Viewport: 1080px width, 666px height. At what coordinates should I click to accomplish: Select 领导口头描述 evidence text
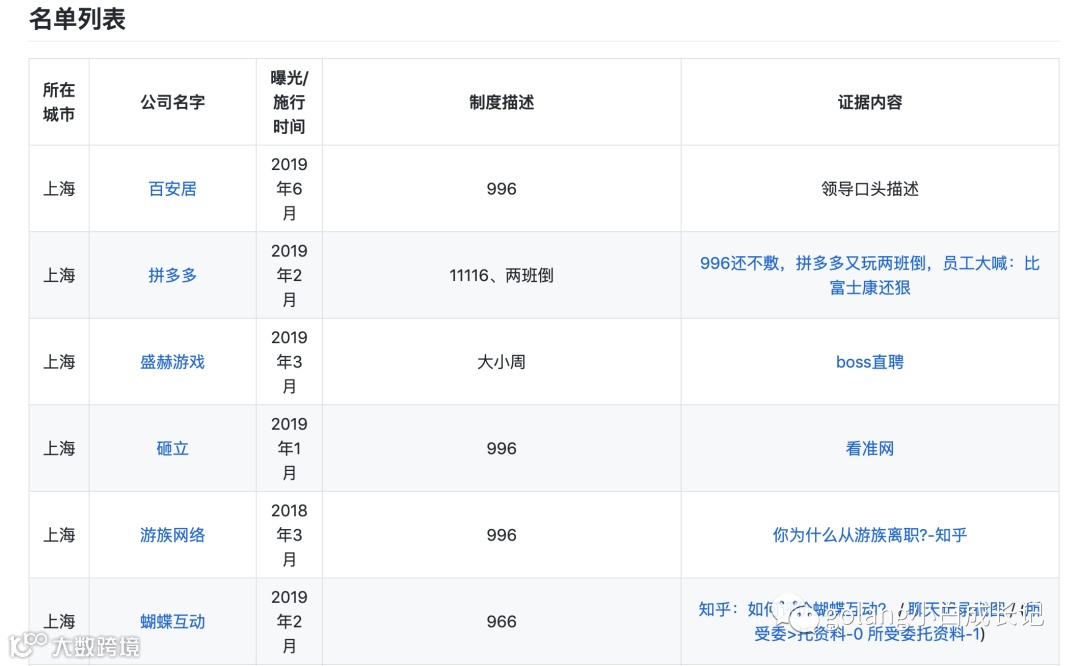pyautogui.click(x=869, y=189)
